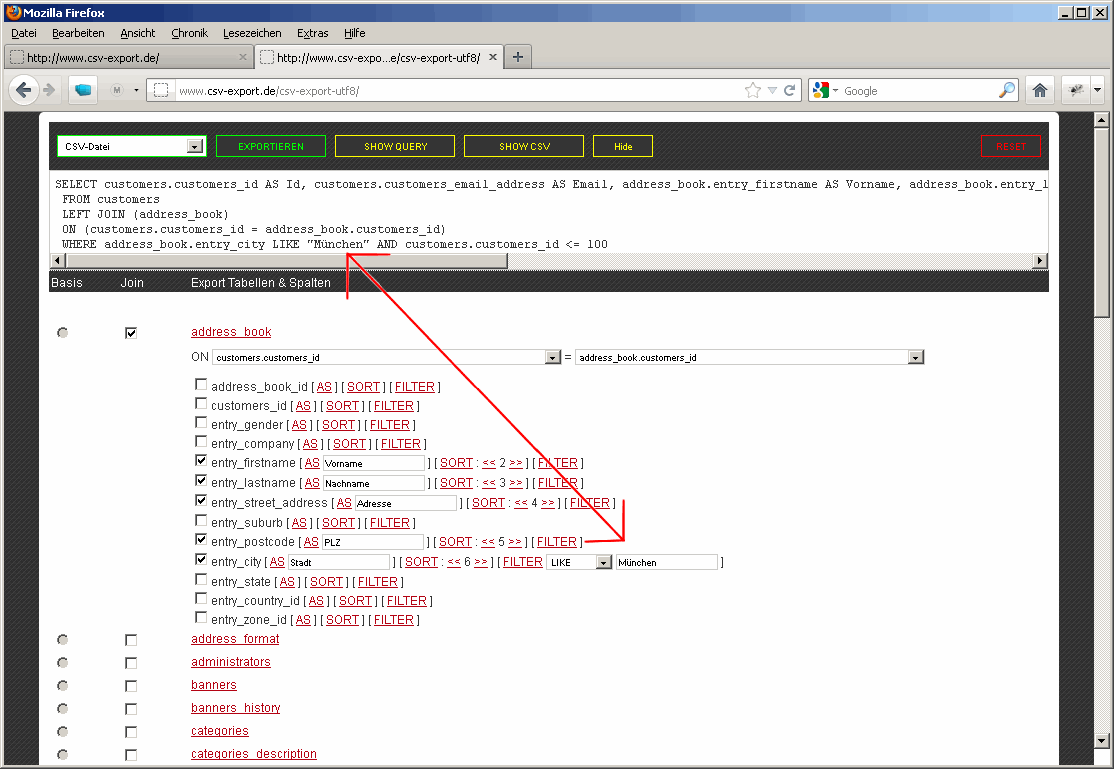The image size is (1114, 769).
Task: Click the blue bookmark icon in navigation bar
Action: 83,90
